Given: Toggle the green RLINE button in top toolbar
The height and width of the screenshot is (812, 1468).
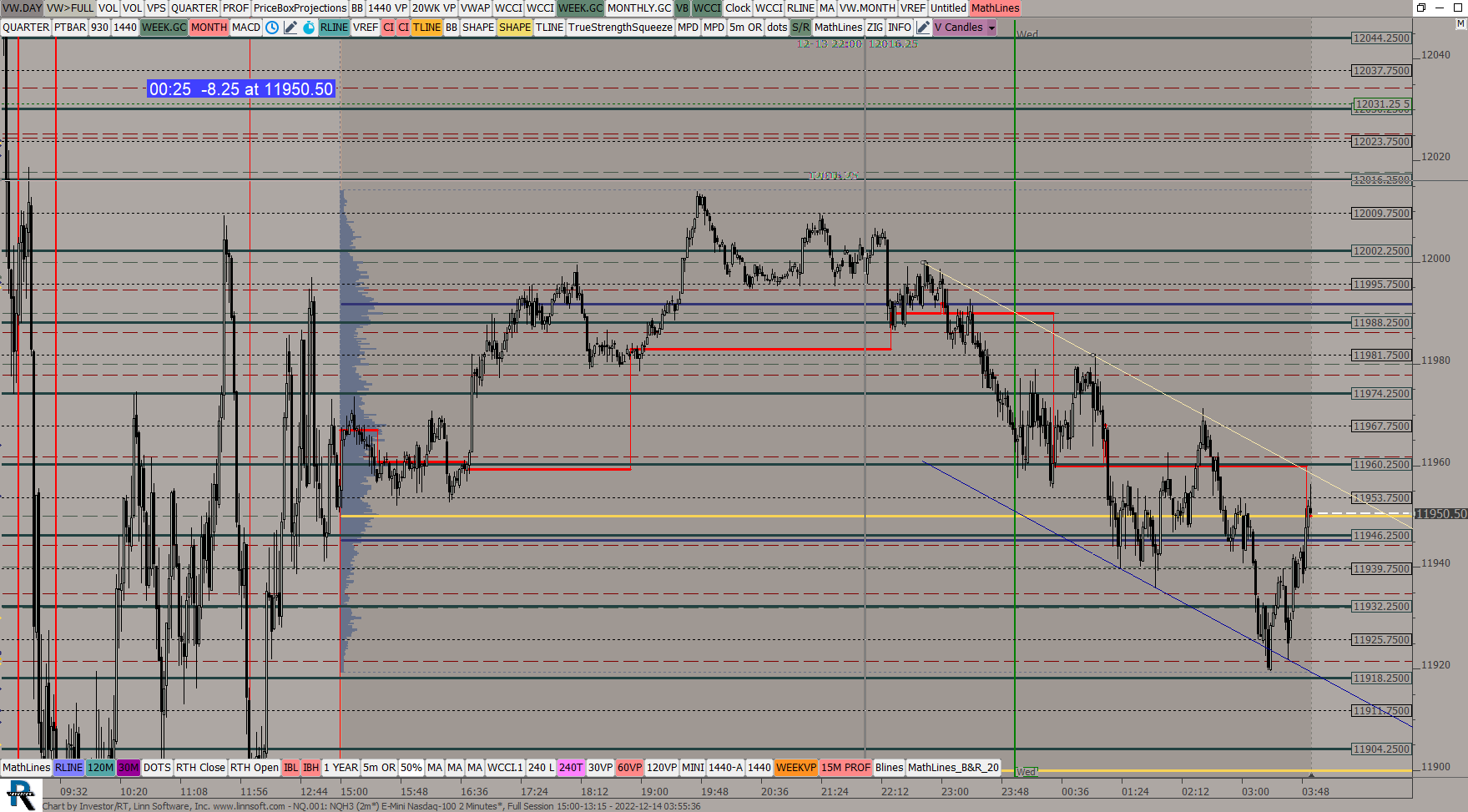Looking at the screenshot, I should tap(334, 28).
